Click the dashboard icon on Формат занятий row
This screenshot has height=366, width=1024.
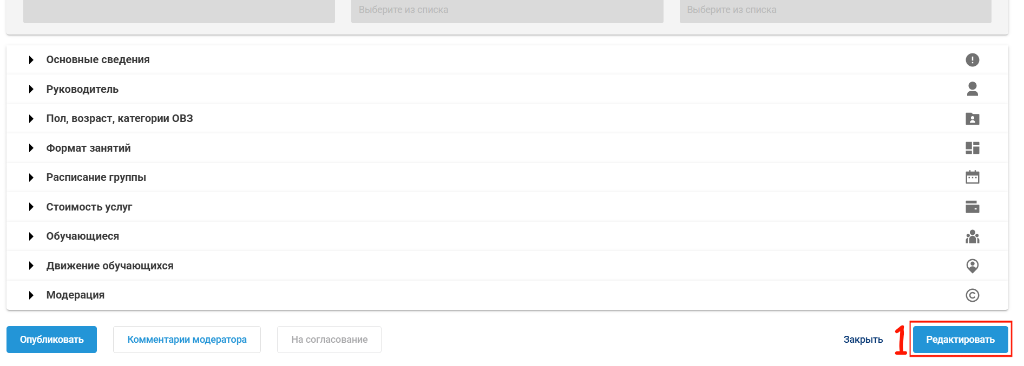[x=972, y=148]
